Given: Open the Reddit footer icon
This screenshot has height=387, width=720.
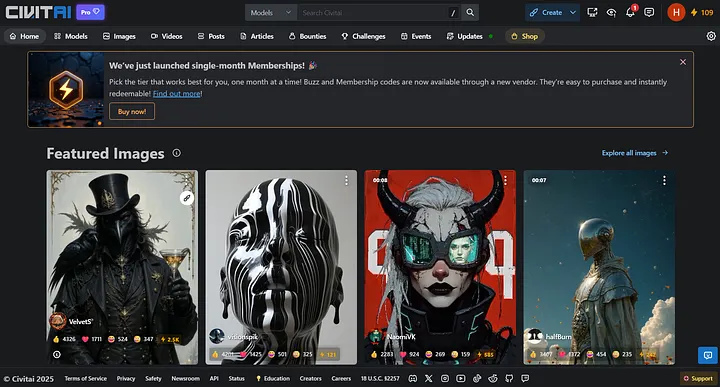Looking at the screenshot, I should point(493,378).
